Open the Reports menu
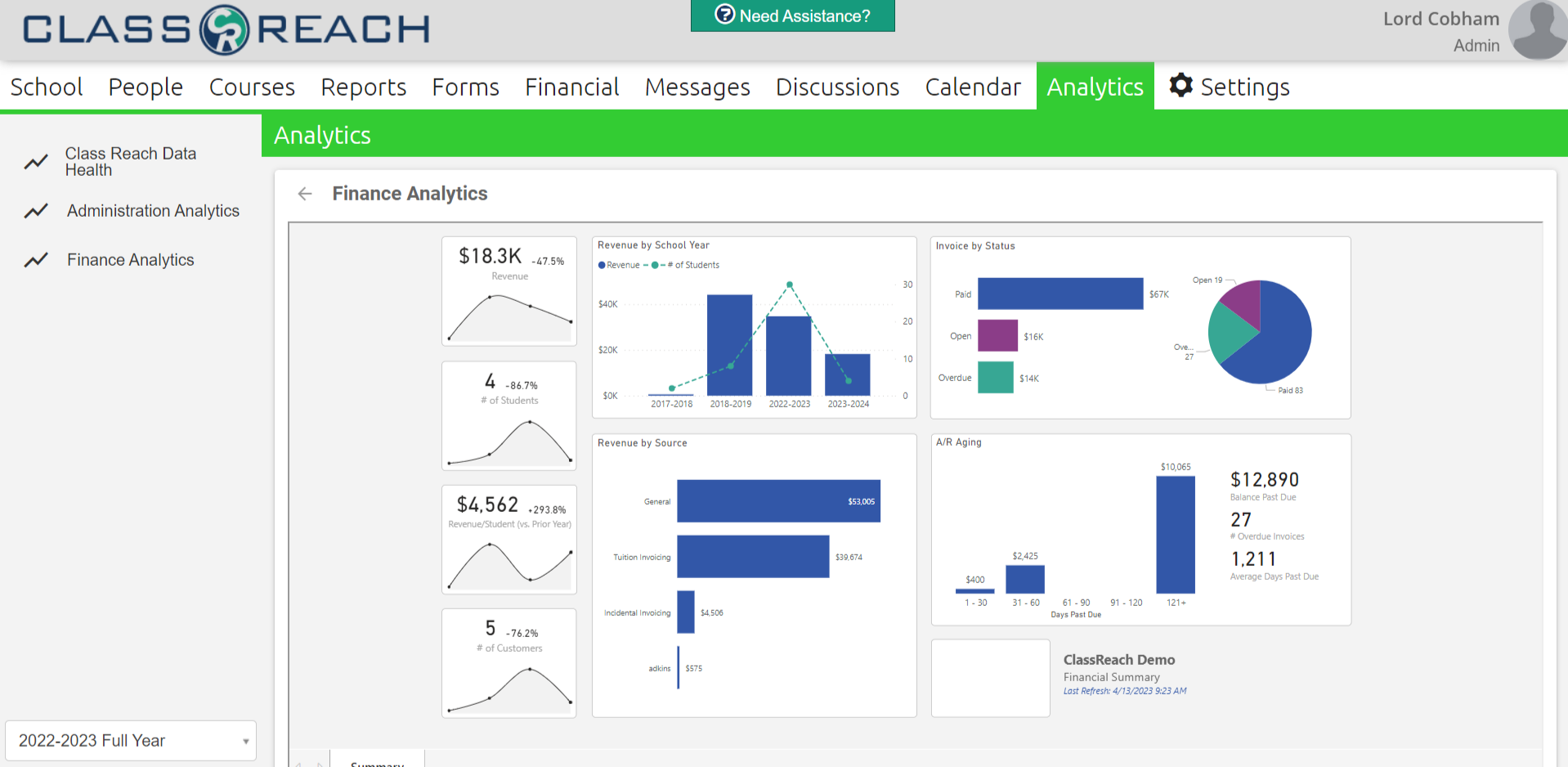This screenshot has width=1568, height=767. (363, 87)
